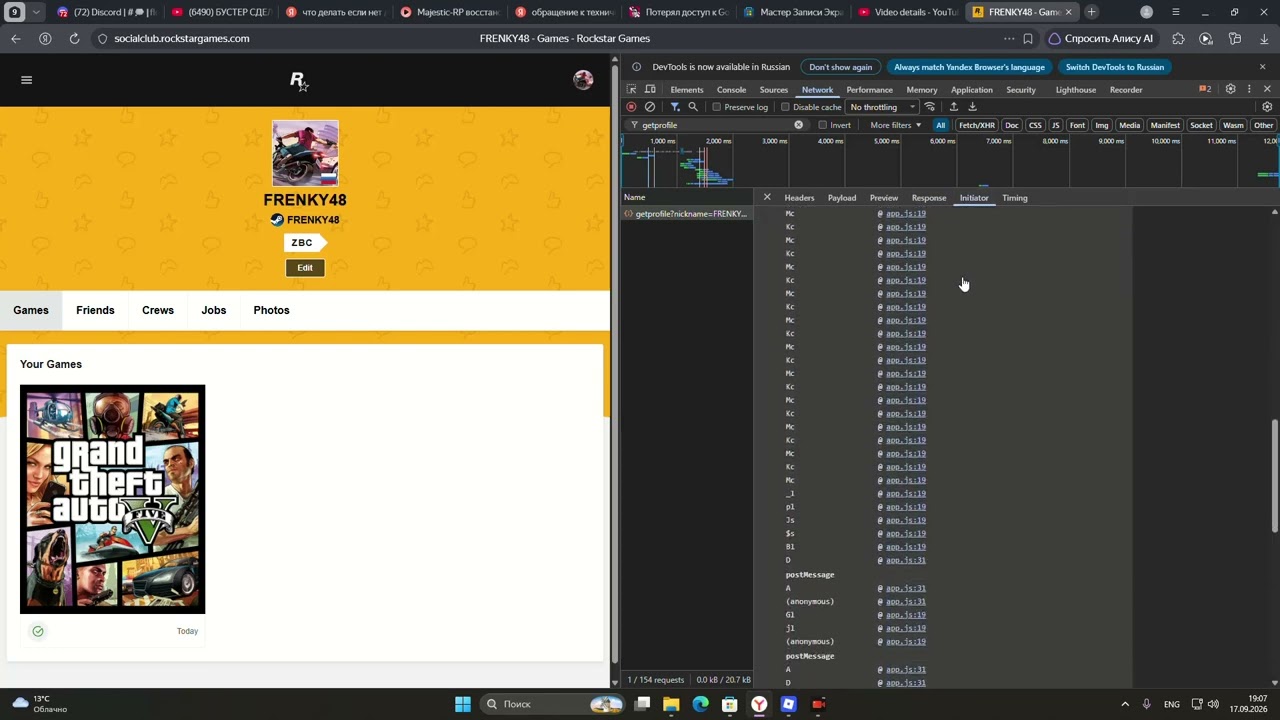Clear the network log

[650, 107]
